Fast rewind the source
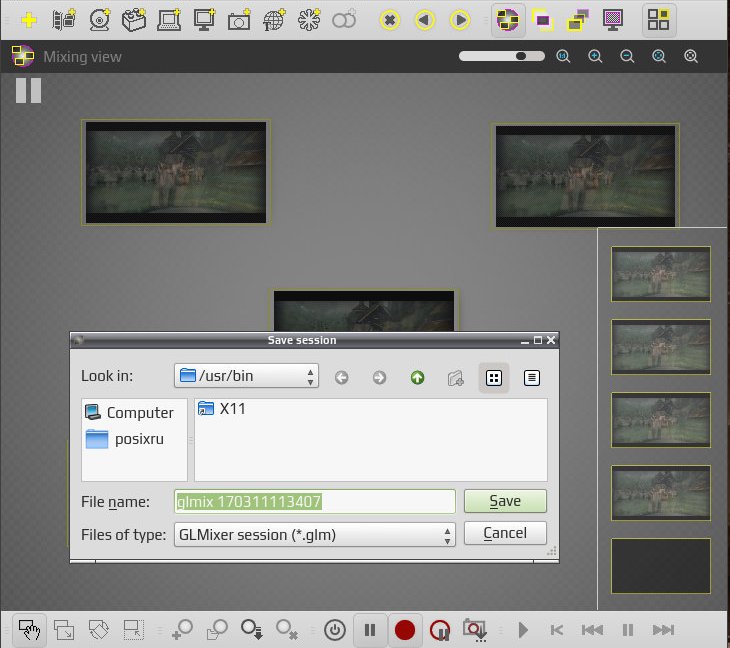Image resolution: width=730 pixels, height=648 pixels. tap(592, 630)
